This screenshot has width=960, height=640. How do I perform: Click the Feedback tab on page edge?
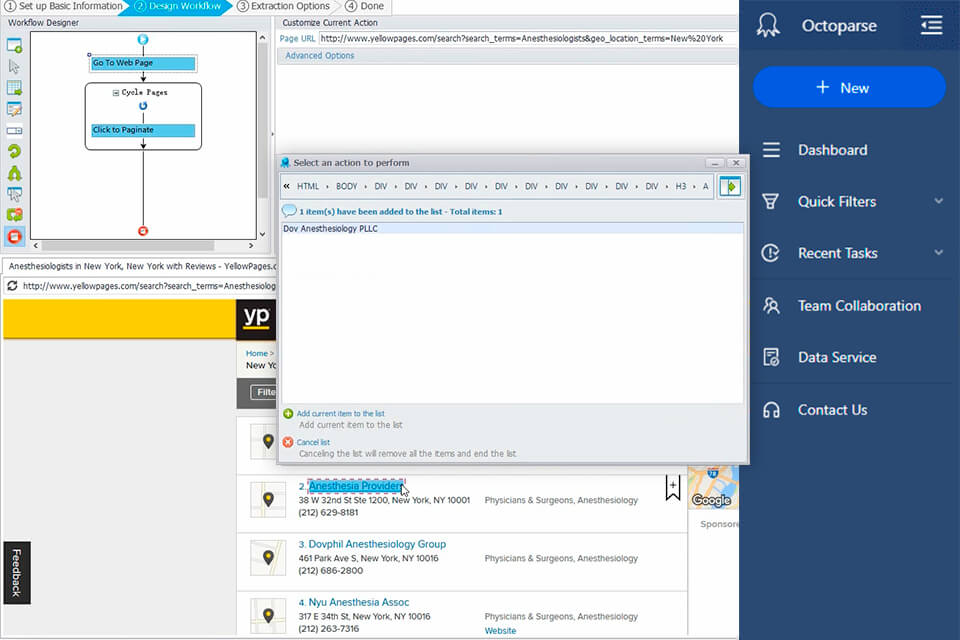(x=17, y=573)
